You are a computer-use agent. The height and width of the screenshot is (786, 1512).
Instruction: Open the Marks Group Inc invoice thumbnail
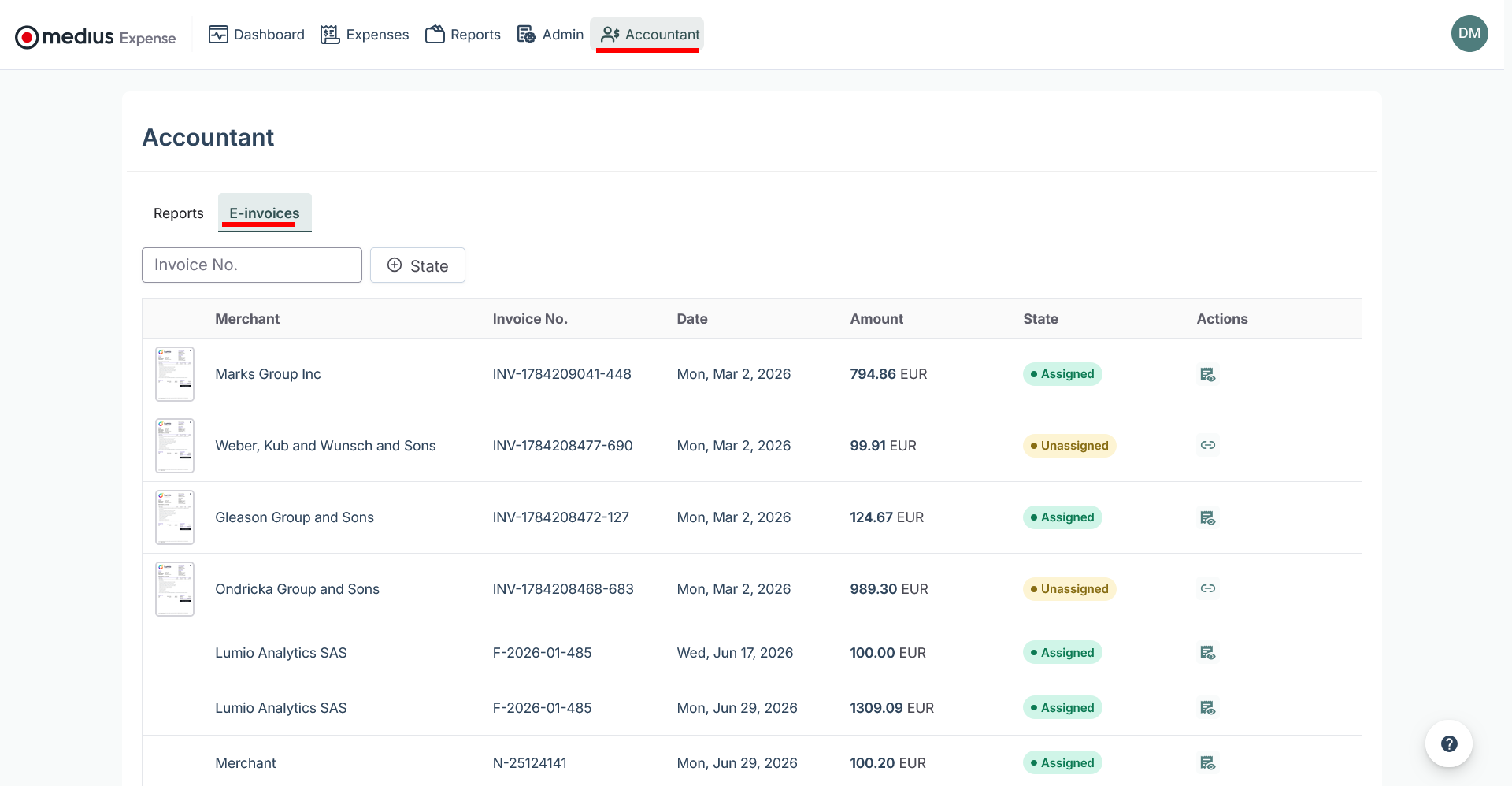coord(175,374)
